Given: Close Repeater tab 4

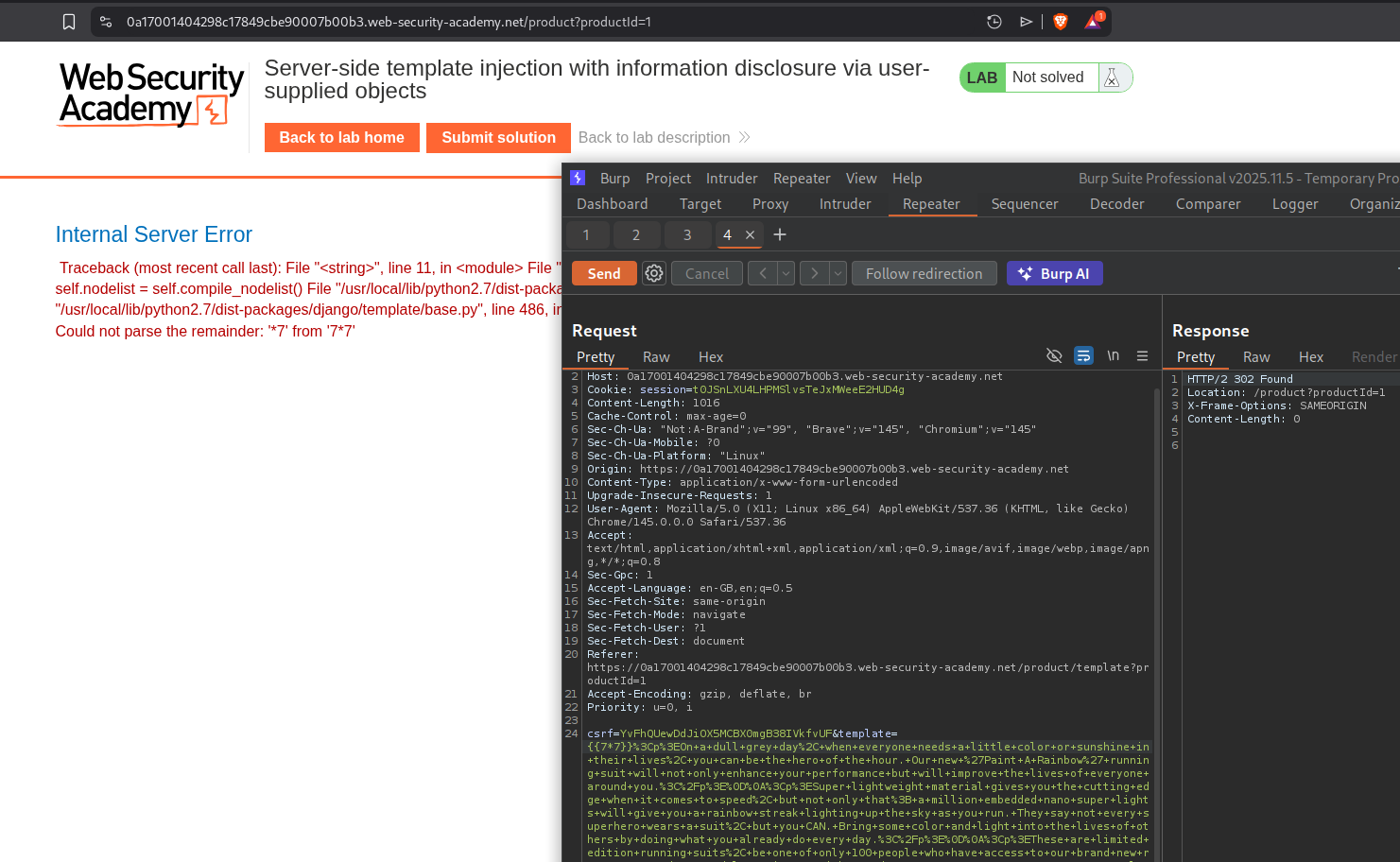Looking at the screenshot, I should (750, 235).
